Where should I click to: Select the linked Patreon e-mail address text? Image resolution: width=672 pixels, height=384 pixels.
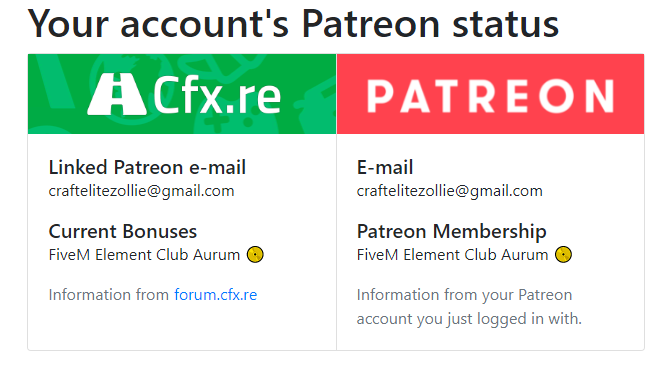[x=141, y=191]
